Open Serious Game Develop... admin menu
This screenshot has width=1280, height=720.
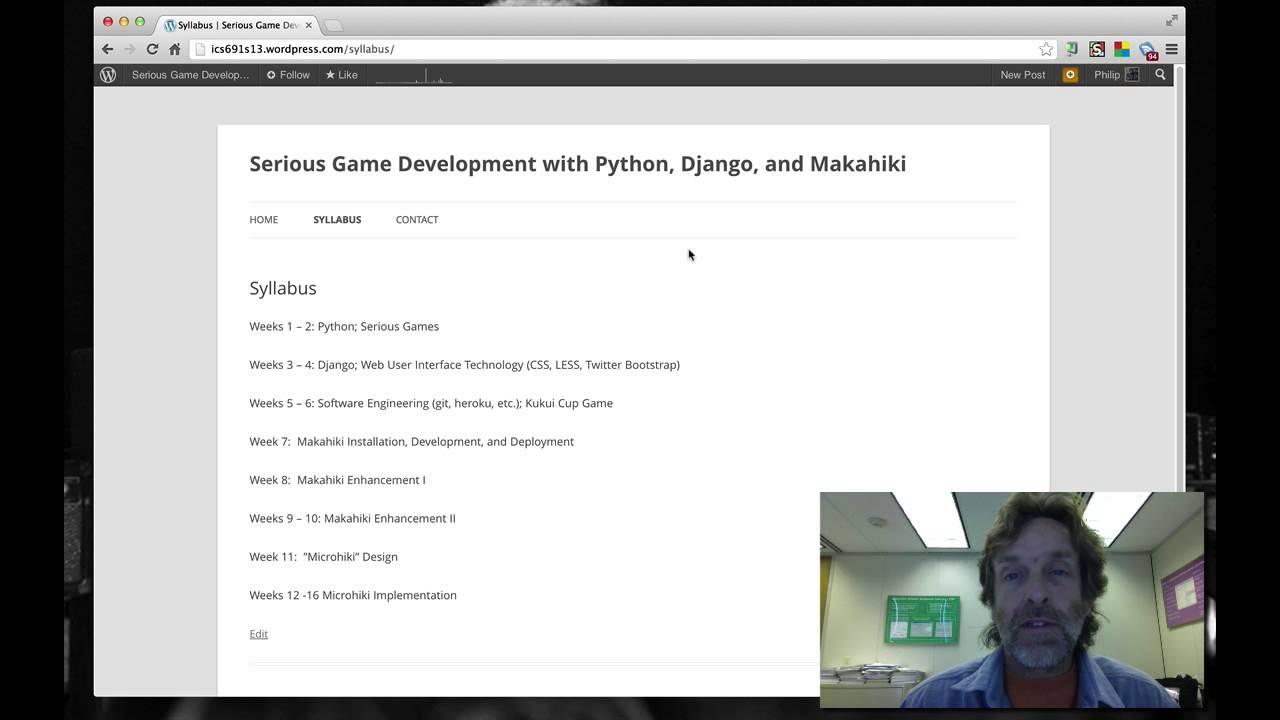(x=190, y=75)
